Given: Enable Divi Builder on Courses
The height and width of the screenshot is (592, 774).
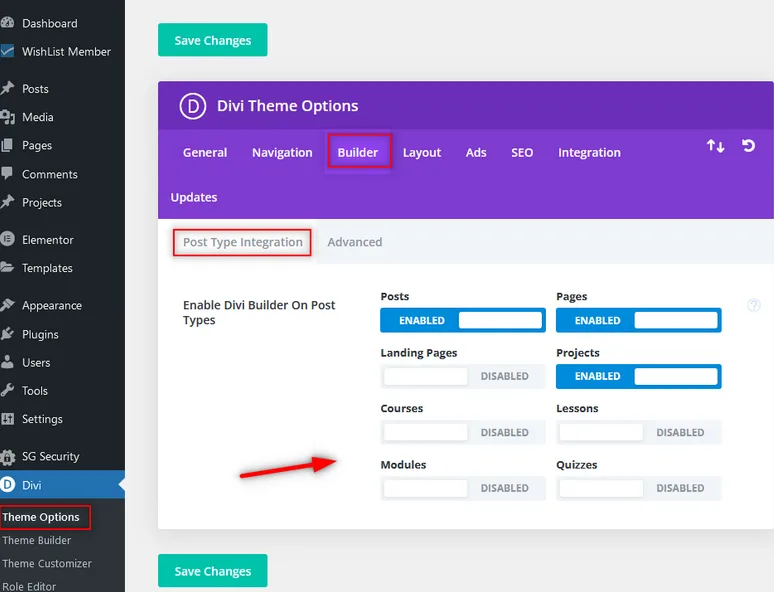Looking at the screenshot, I should [x=463, y=432].
